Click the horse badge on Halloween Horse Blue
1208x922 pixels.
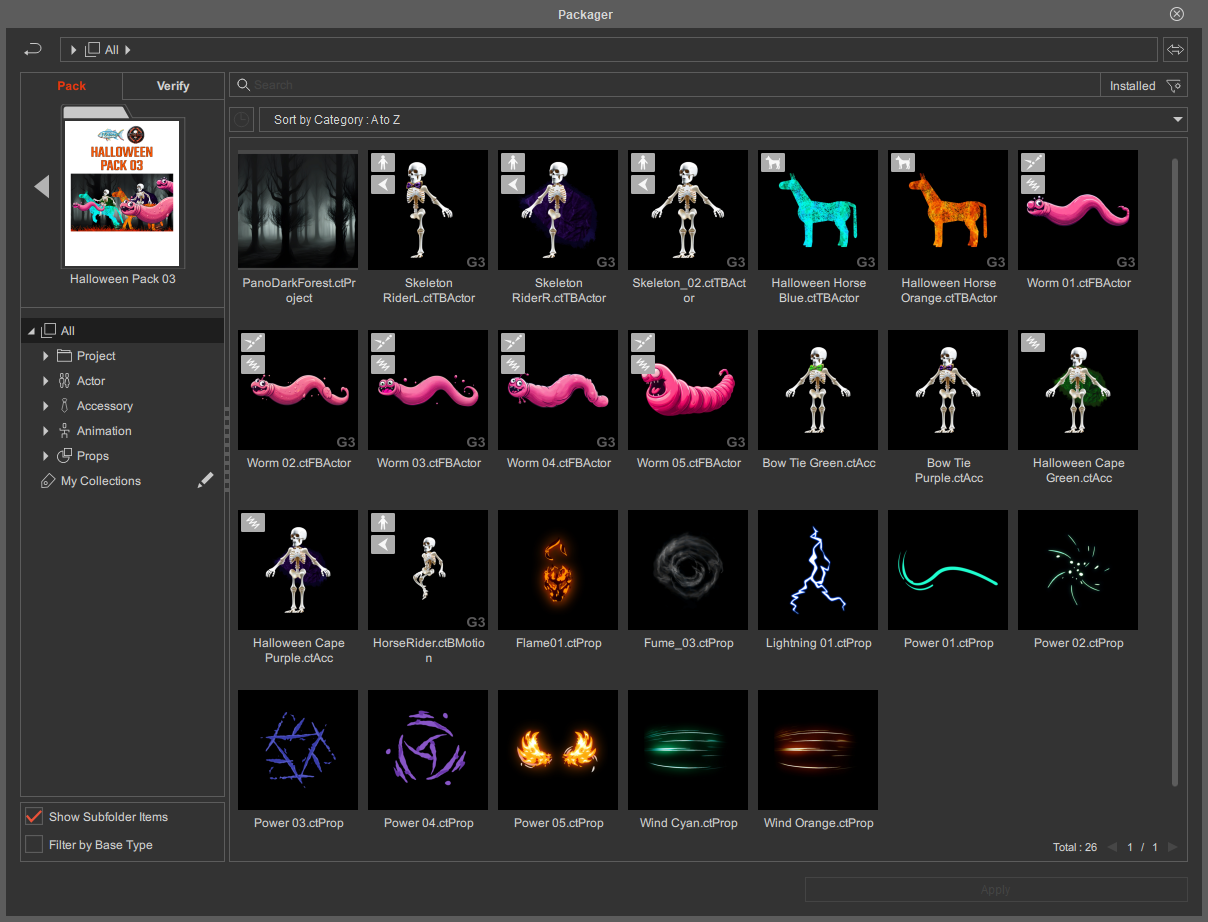pos(773,162)
